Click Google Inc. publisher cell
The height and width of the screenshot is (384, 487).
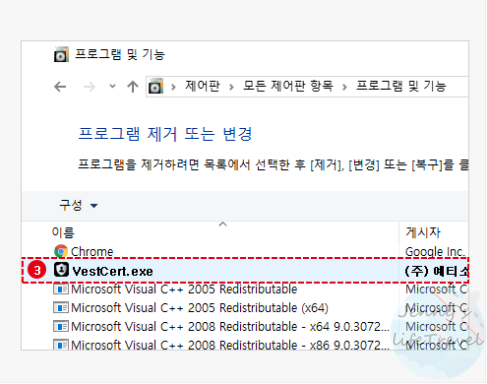[x=435, y=252]
